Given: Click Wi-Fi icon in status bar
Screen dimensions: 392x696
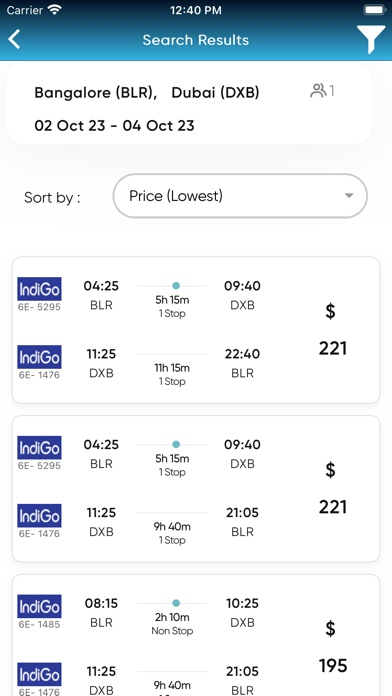Looking at the screenshot, I should (55, 10).
